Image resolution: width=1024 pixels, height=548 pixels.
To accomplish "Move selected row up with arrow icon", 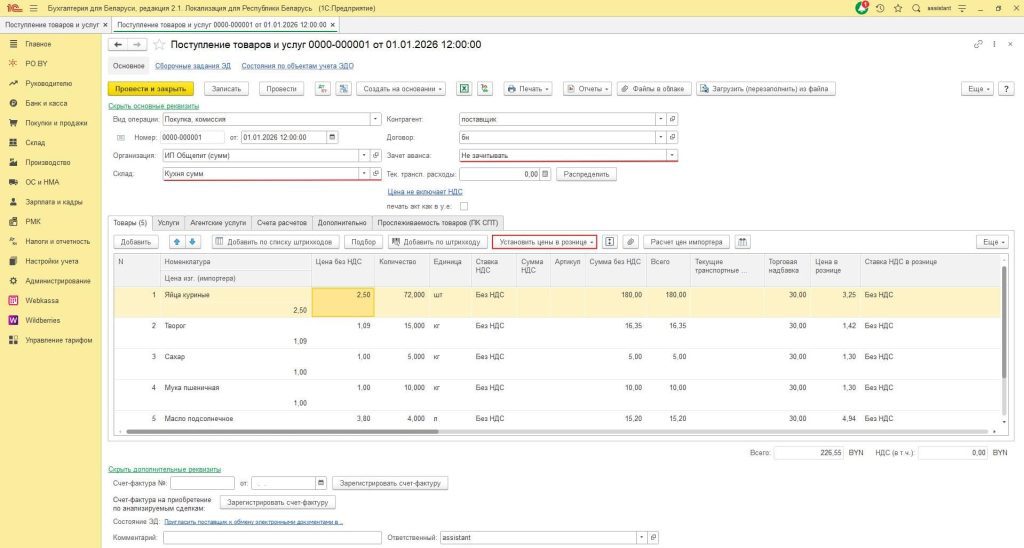I will pyautogui.click(x=177, y=242).
